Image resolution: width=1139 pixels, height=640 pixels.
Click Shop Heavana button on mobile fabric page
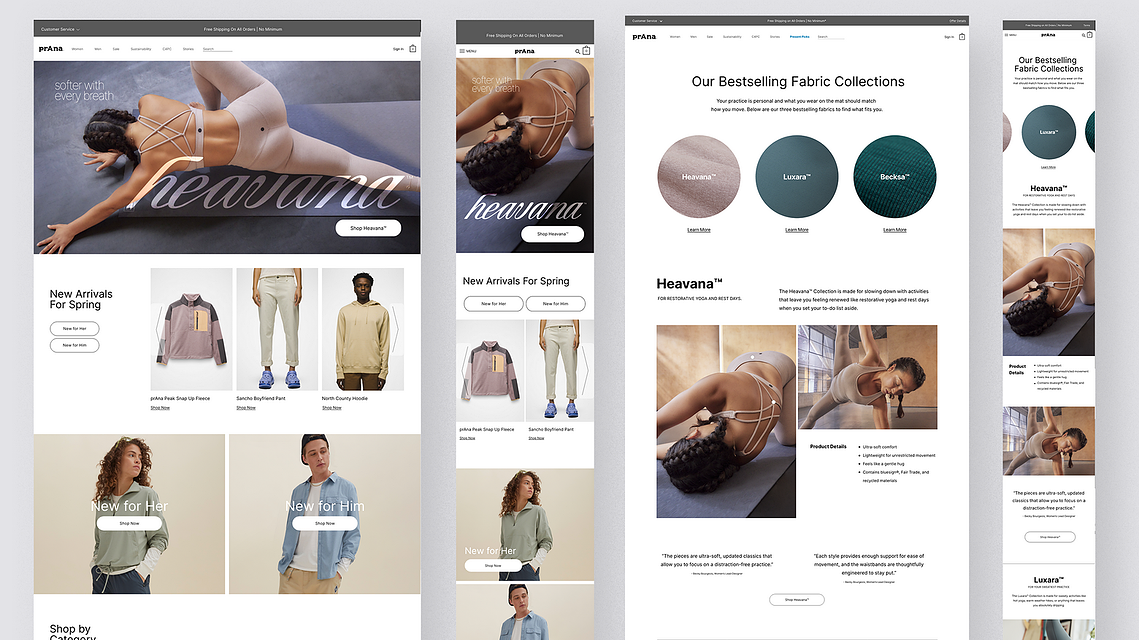pyautogui.click(x=1050, y=537)
